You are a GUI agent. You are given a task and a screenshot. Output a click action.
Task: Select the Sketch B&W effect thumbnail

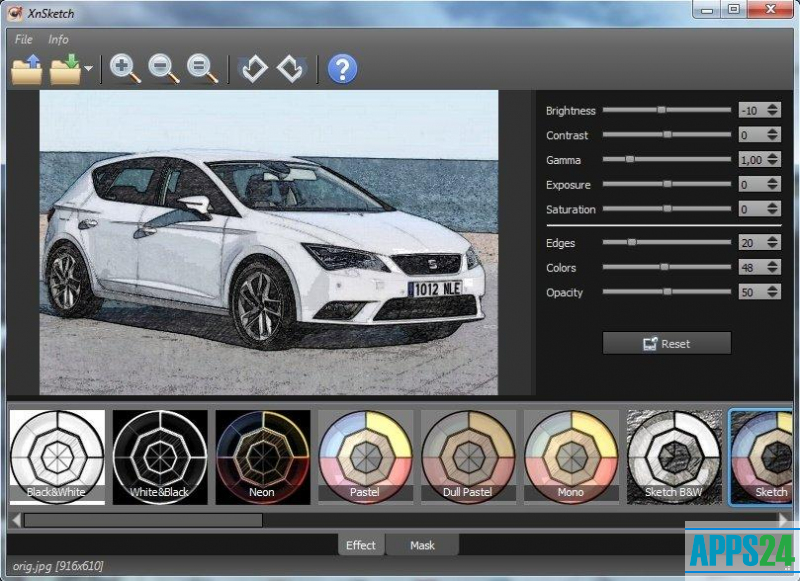674,457
